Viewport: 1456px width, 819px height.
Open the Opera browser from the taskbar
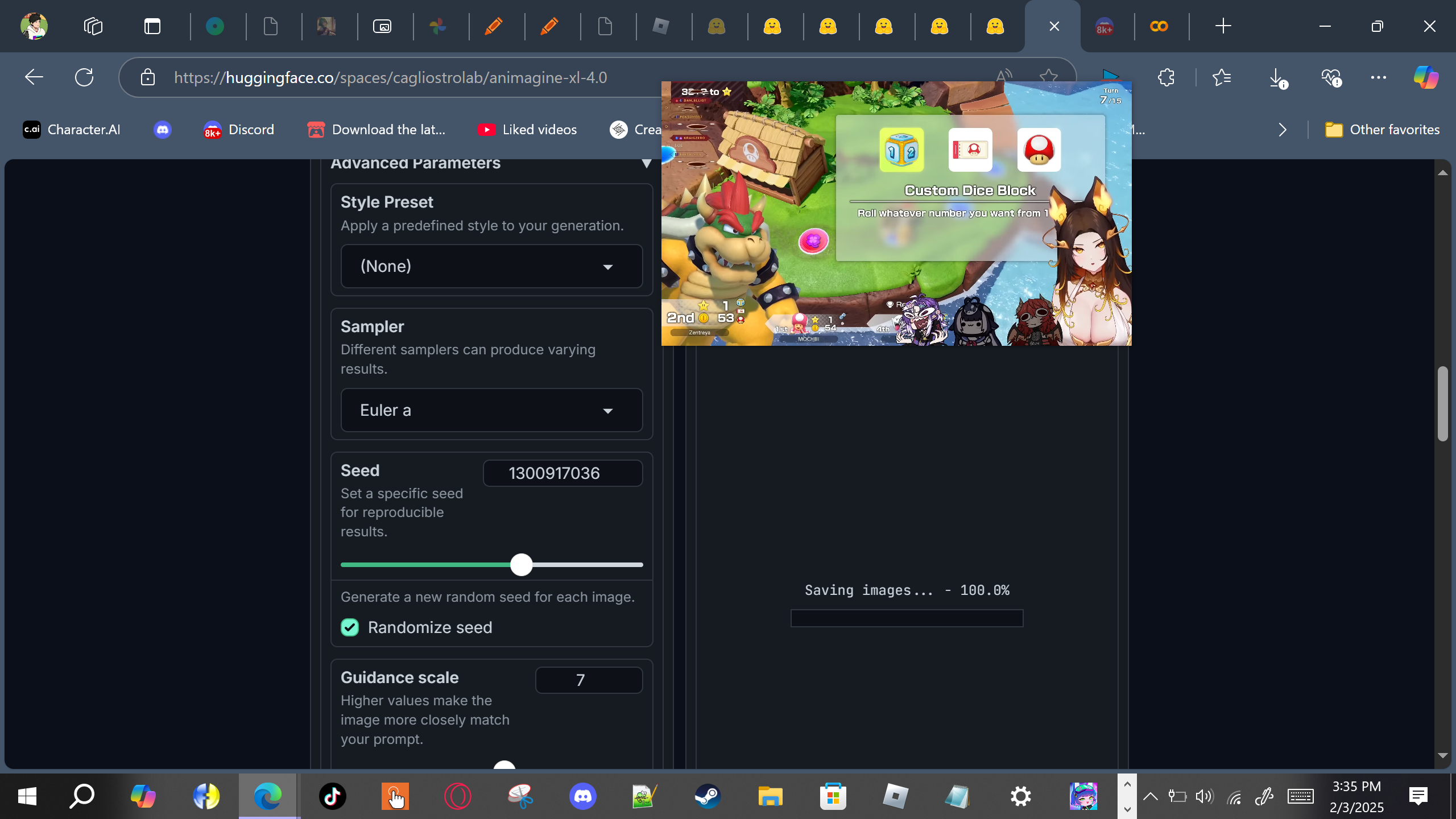click(457, 796)
